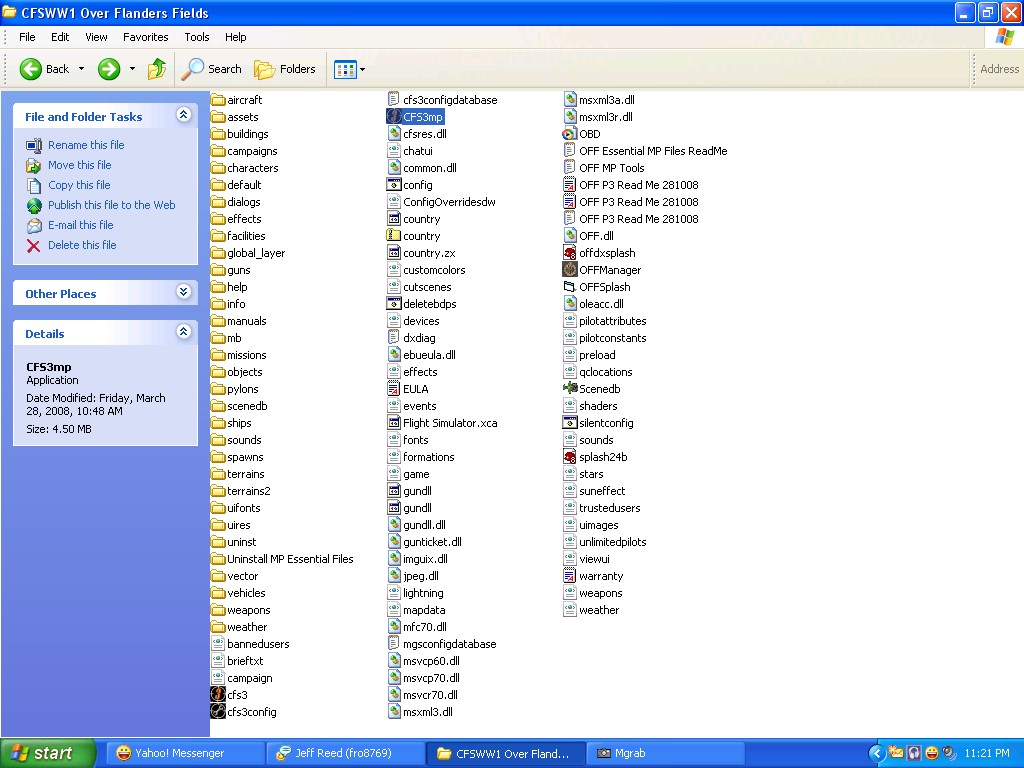The image size is (1024, 768).
Task: Select the country.zx file
Action: click(421, 253)
